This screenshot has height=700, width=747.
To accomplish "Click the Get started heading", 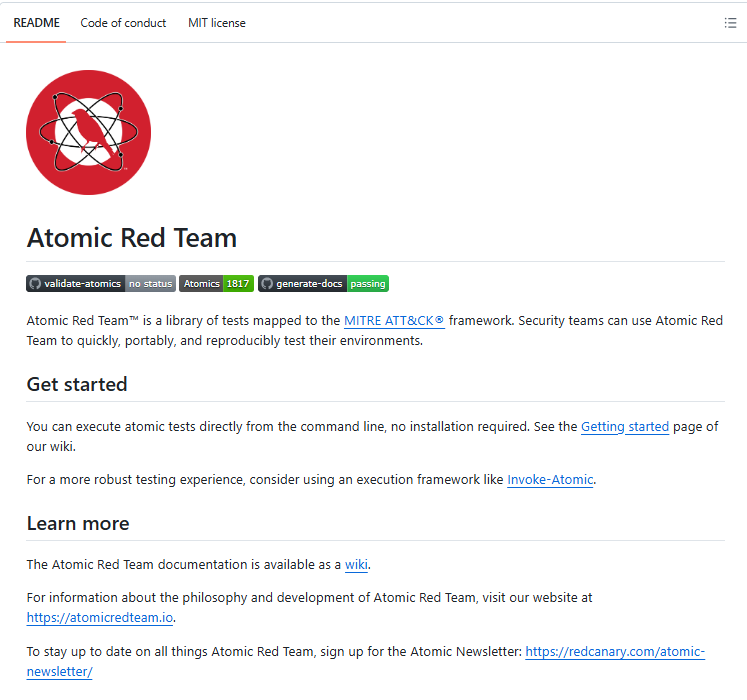I will click(77, 384).
